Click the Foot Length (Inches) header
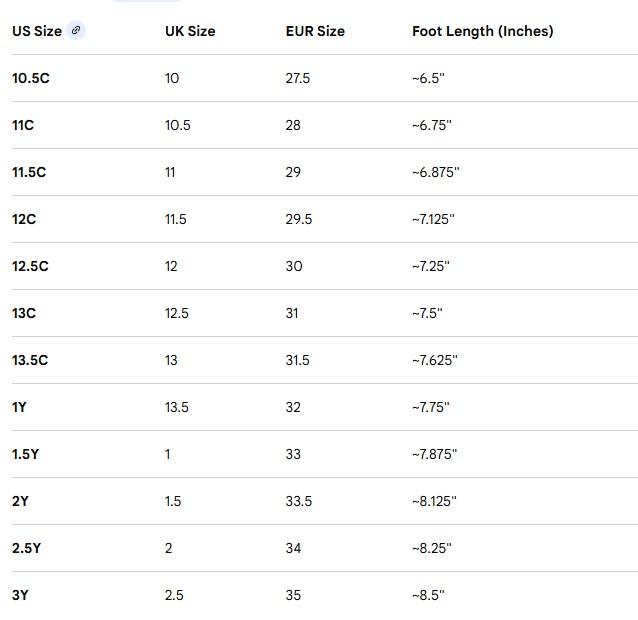Viewport: 638px width, 620px height. [482, 31]
